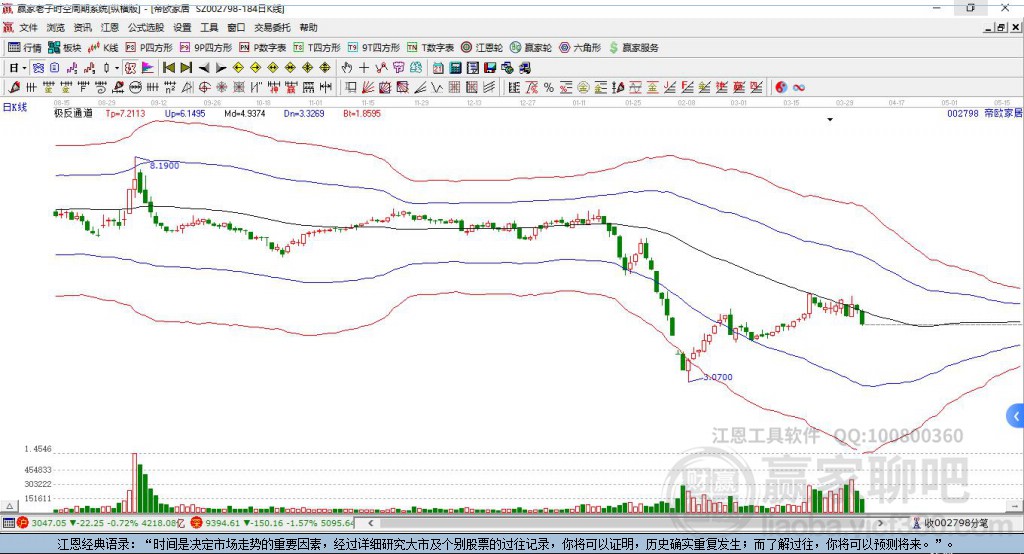Open the 设置 menu
1024x554 pixels.
182,27
